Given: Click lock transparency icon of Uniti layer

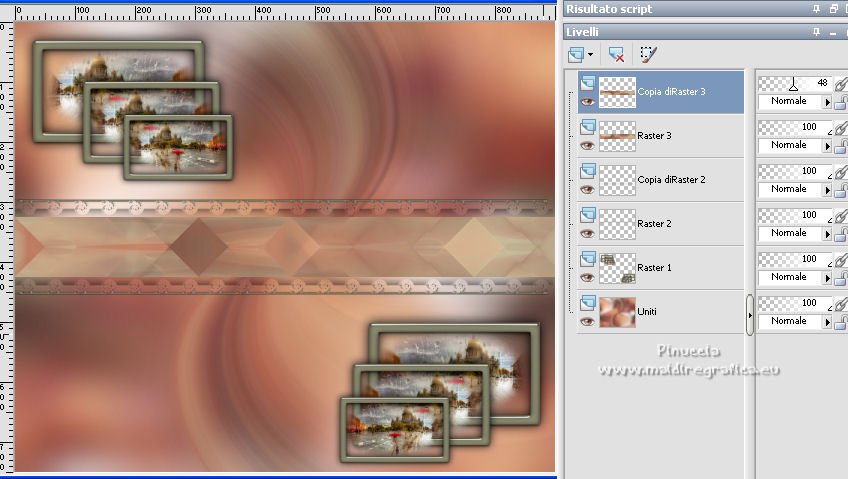Looking at the screenshot, I should click(840, 323).
